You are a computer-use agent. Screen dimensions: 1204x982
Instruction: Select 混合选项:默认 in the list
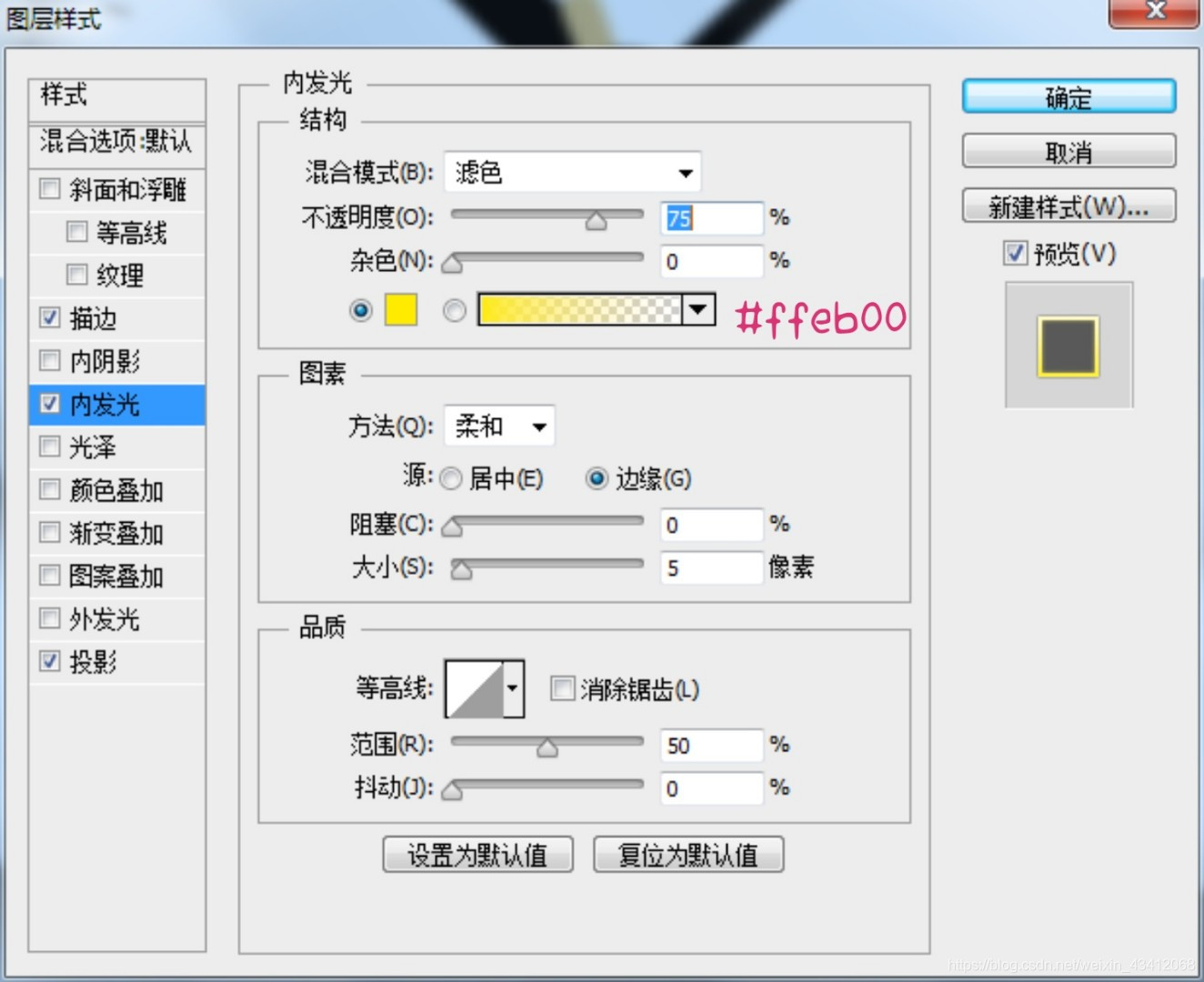click(116, 142)
